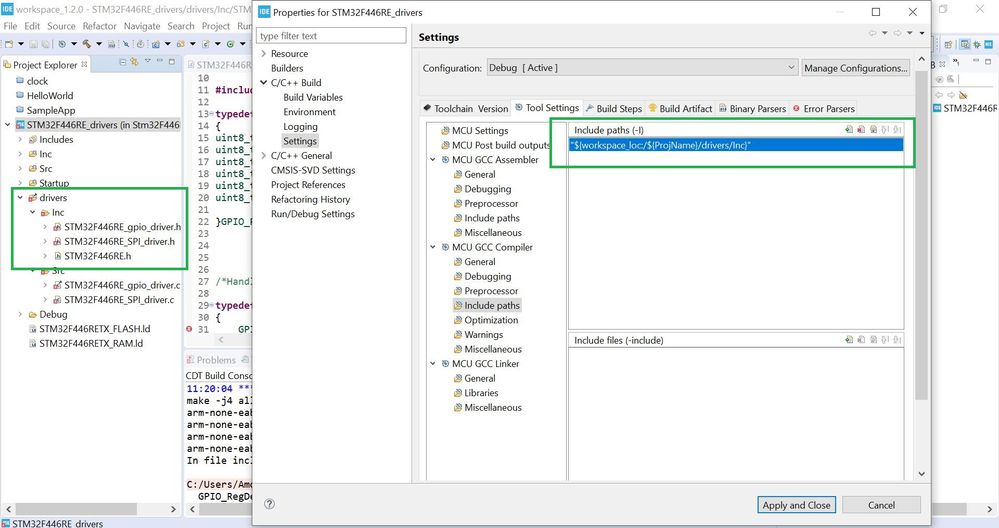Screen dimensions: 999x528
Task: Expand the Includes folder
Action: pos(20,139)
